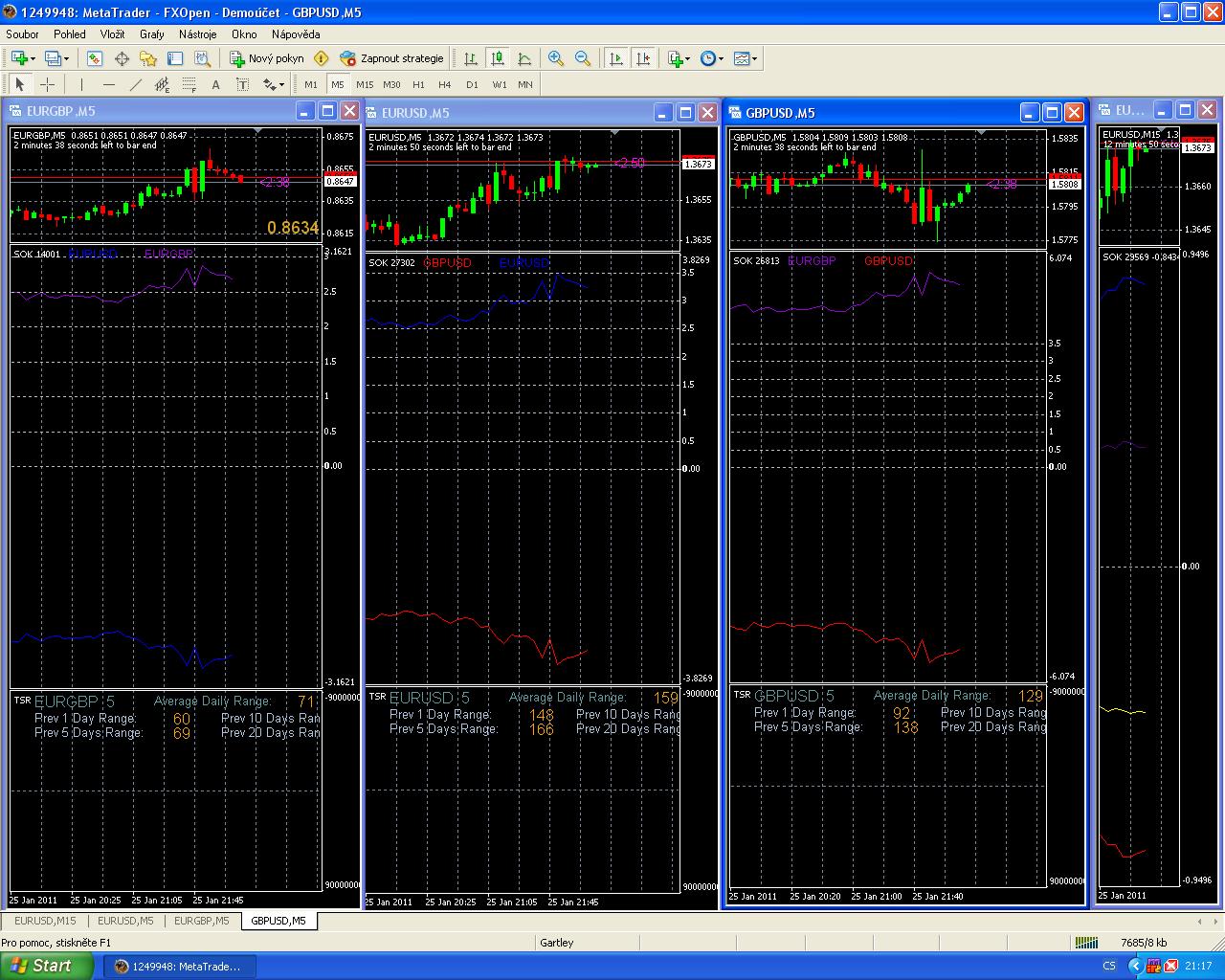Click the Nový pokyn button
The width and height of the screenshot is (1225, 980).
point(267,58)
